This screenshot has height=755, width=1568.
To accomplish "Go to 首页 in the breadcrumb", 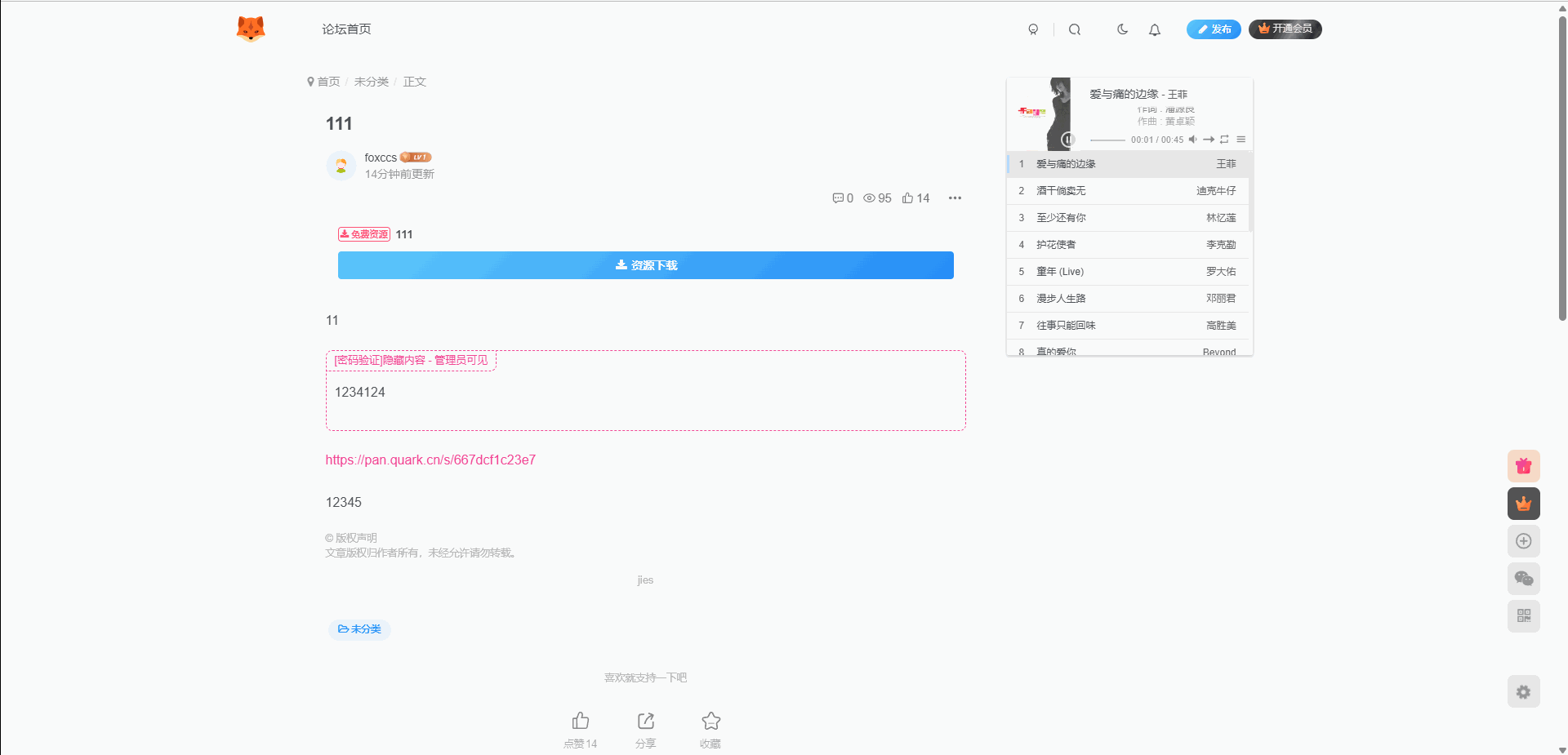I will [328, 82].
